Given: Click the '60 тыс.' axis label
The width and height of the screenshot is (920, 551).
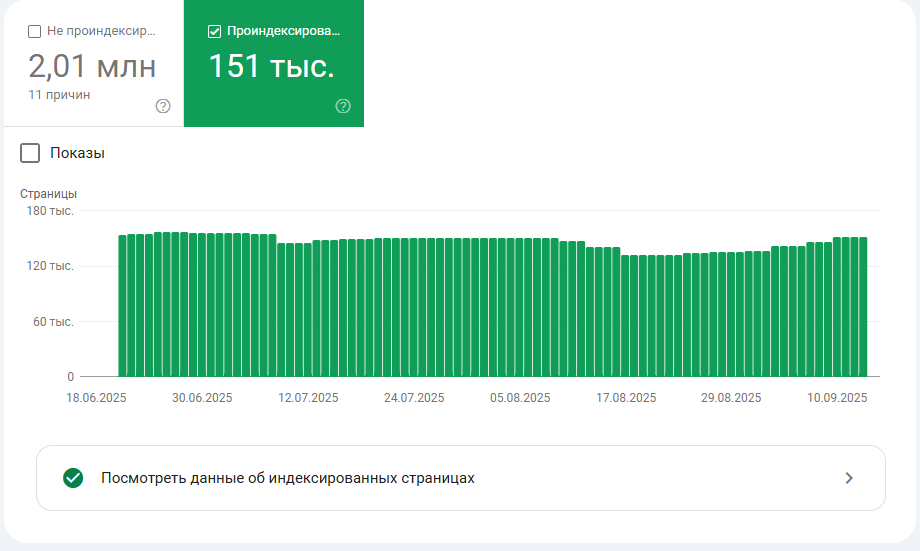Looking at the screenshot, I should (x=53, y=322).
